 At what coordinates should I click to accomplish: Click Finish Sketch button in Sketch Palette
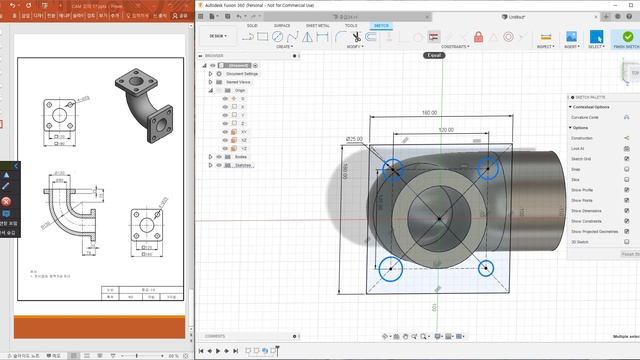[630, 254]
